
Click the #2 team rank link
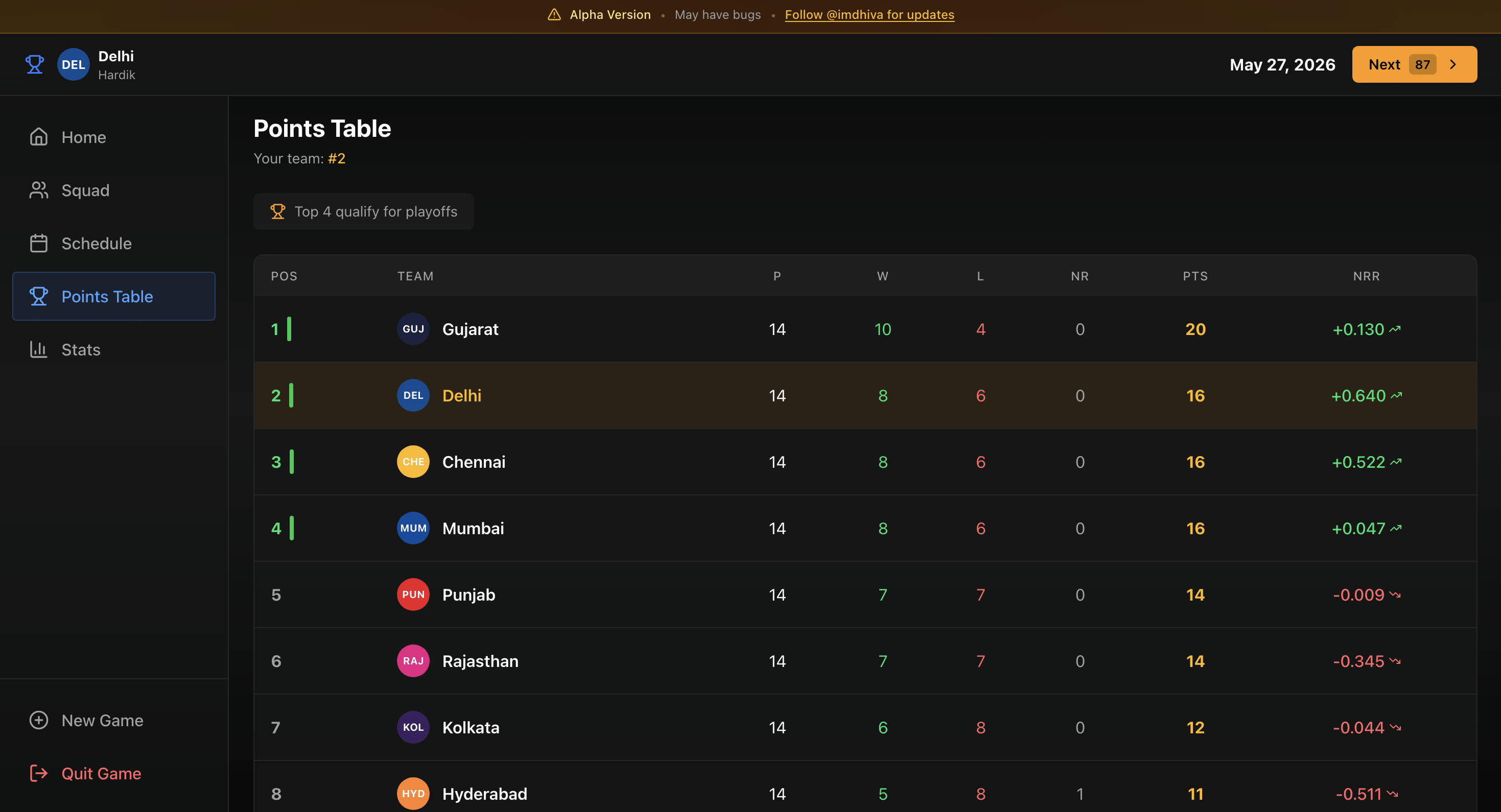point(337,158)
